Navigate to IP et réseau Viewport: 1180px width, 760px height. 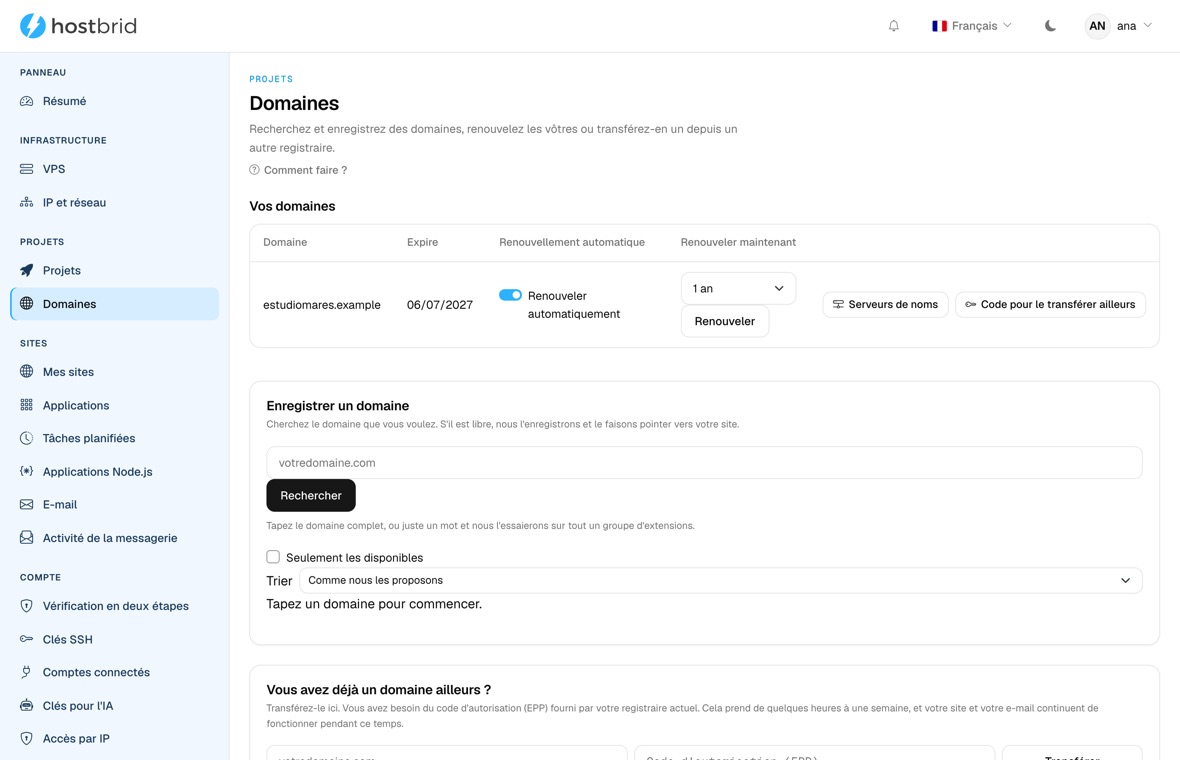(114, 202)
